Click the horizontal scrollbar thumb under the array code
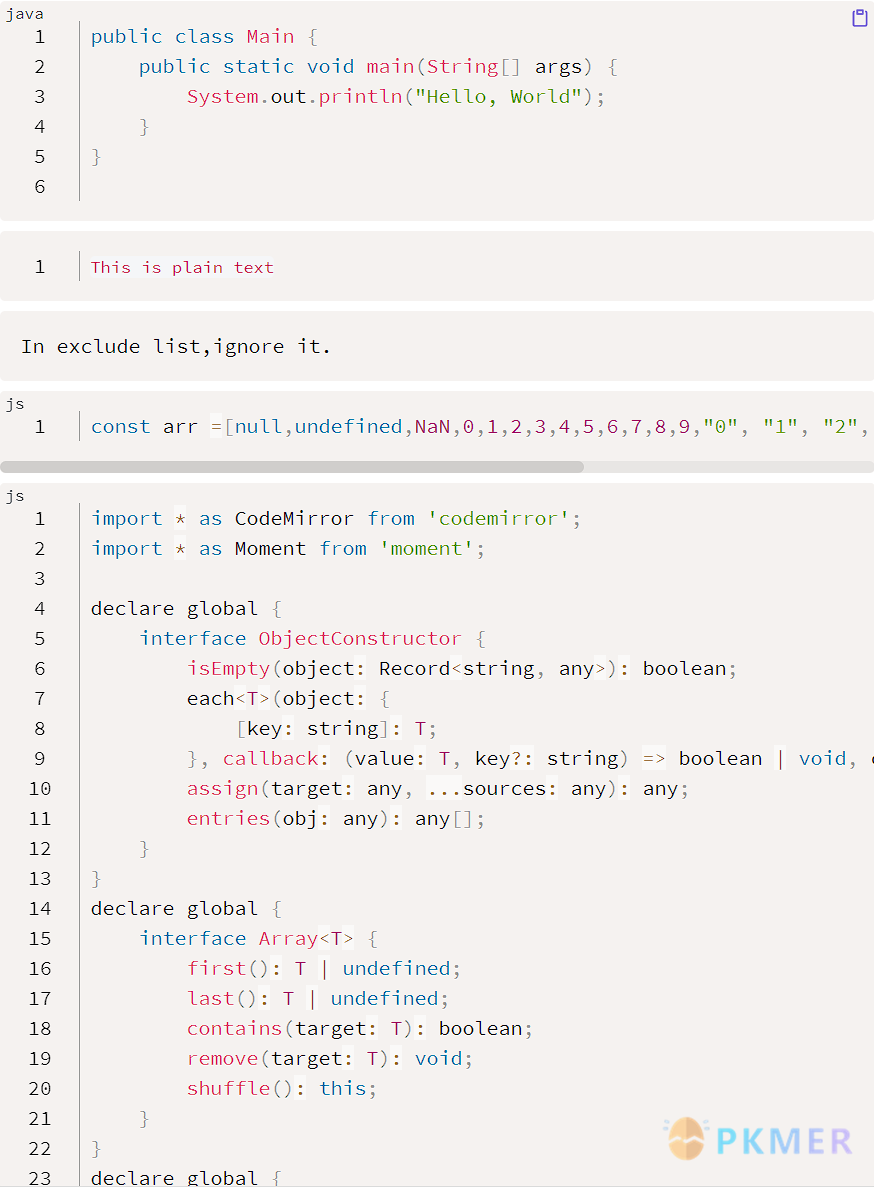This screenshot has width=874, height=1187. click(292, 467)
